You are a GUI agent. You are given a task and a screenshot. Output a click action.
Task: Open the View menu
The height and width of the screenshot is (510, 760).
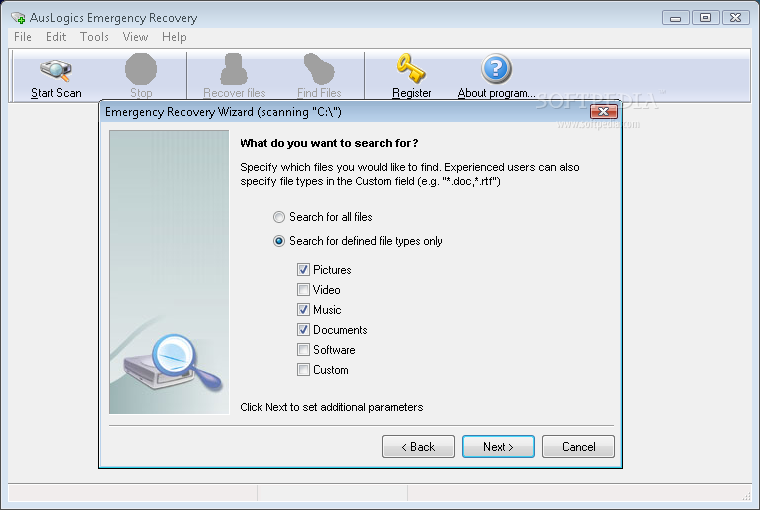135,37
